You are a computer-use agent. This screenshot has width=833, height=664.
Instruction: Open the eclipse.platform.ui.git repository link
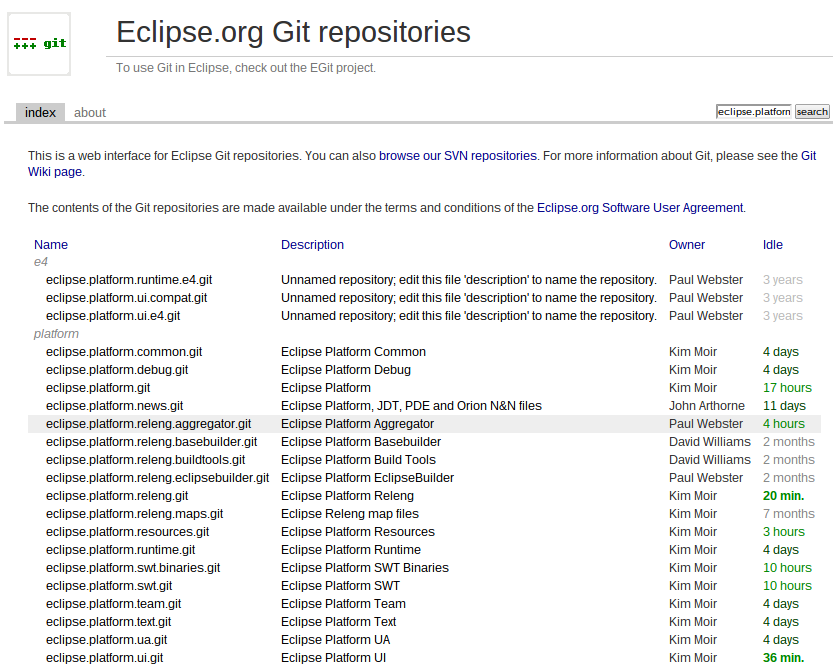point(105,658)
